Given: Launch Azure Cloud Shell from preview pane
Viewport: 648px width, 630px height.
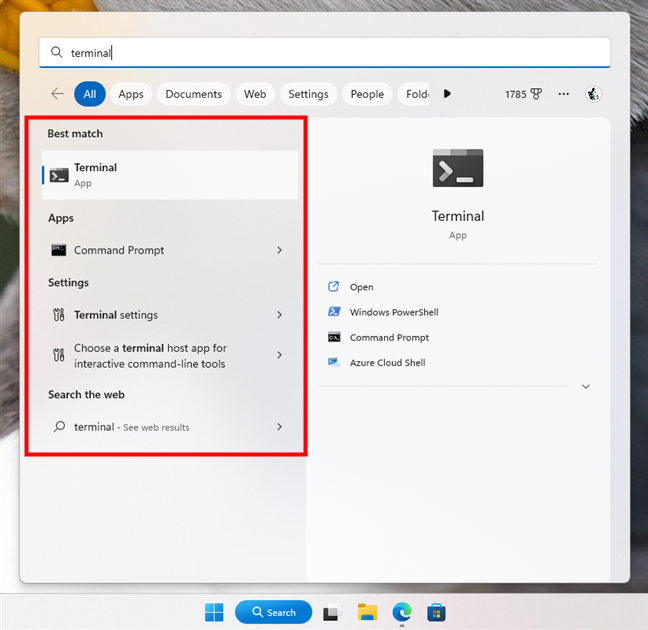Looking at the screenshot, I should click(387, 363).
